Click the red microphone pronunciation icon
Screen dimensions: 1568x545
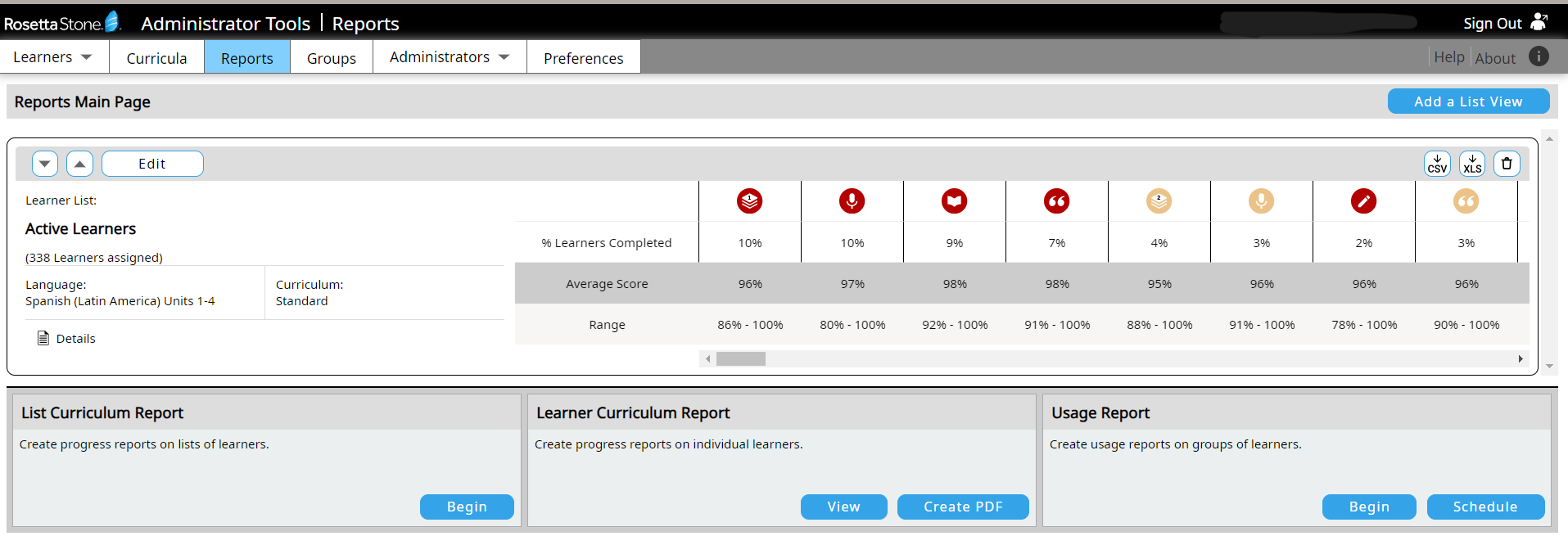point(852,201)
